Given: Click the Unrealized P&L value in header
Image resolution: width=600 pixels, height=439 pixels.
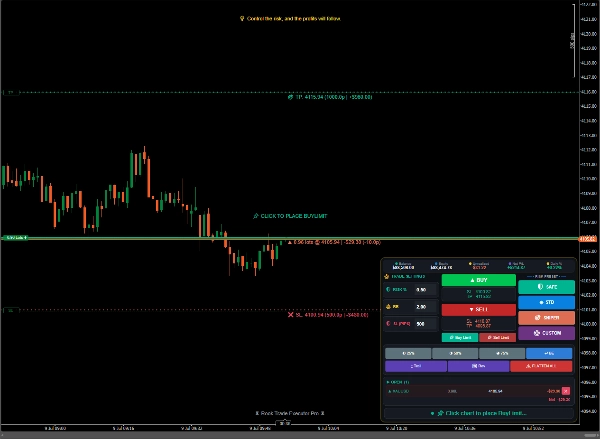Looking at the screenshot, I should click(479, 268).
